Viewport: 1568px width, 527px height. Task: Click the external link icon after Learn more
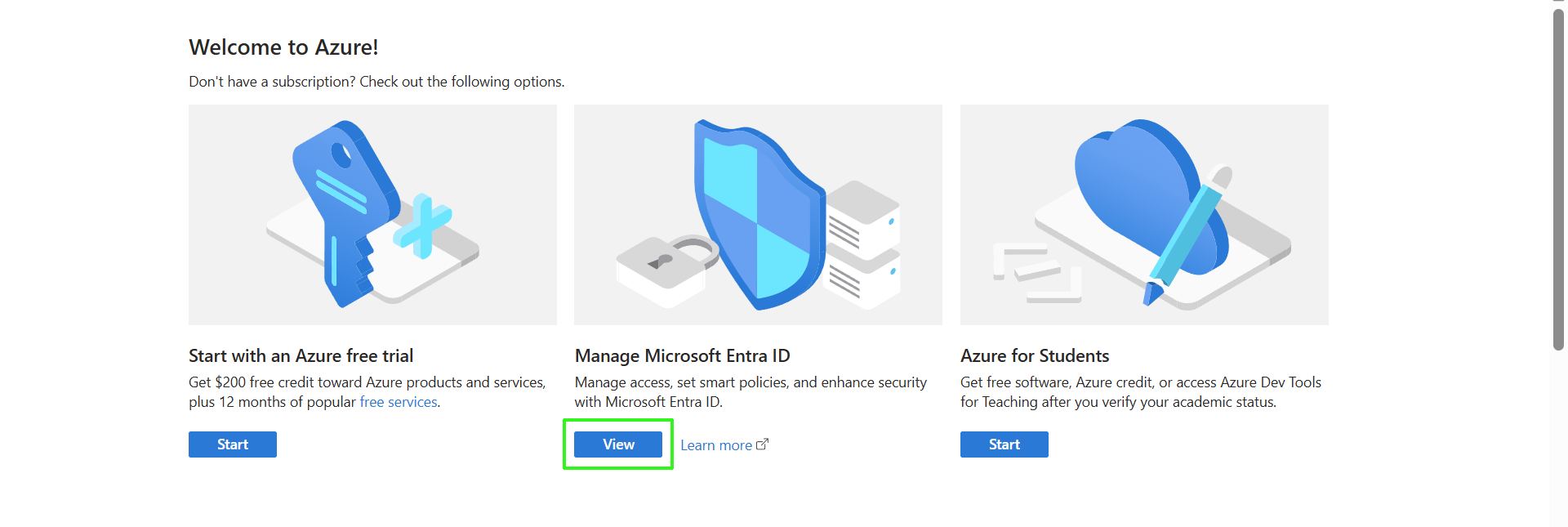pos(762,444)
